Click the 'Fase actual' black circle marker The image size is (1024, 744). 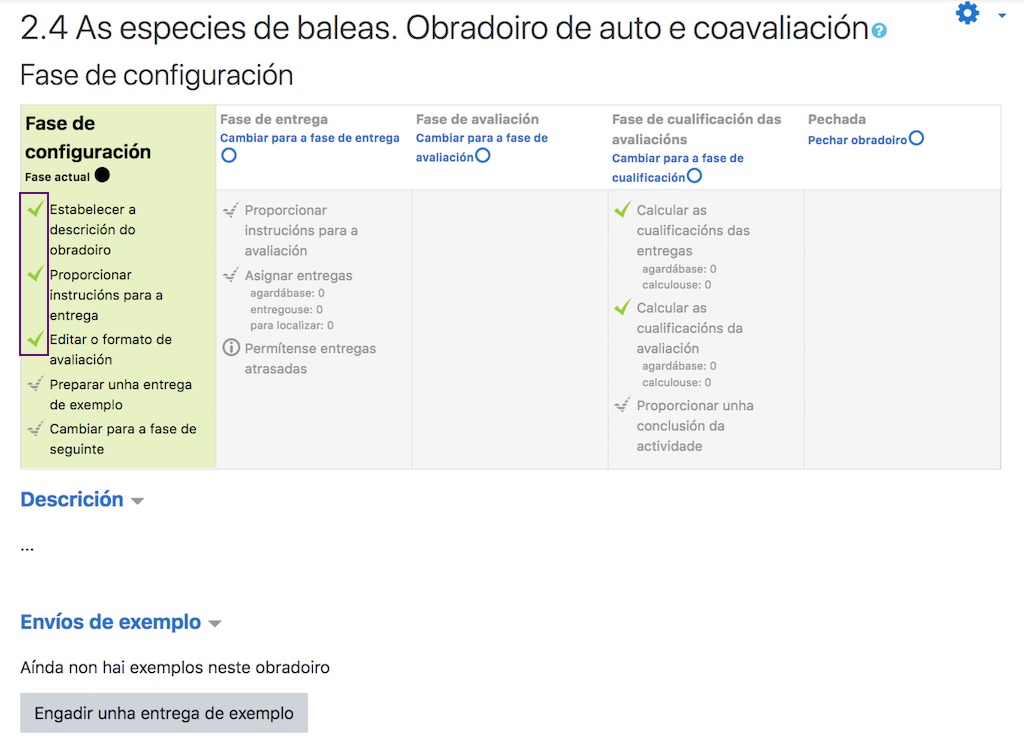click(103, 175)
